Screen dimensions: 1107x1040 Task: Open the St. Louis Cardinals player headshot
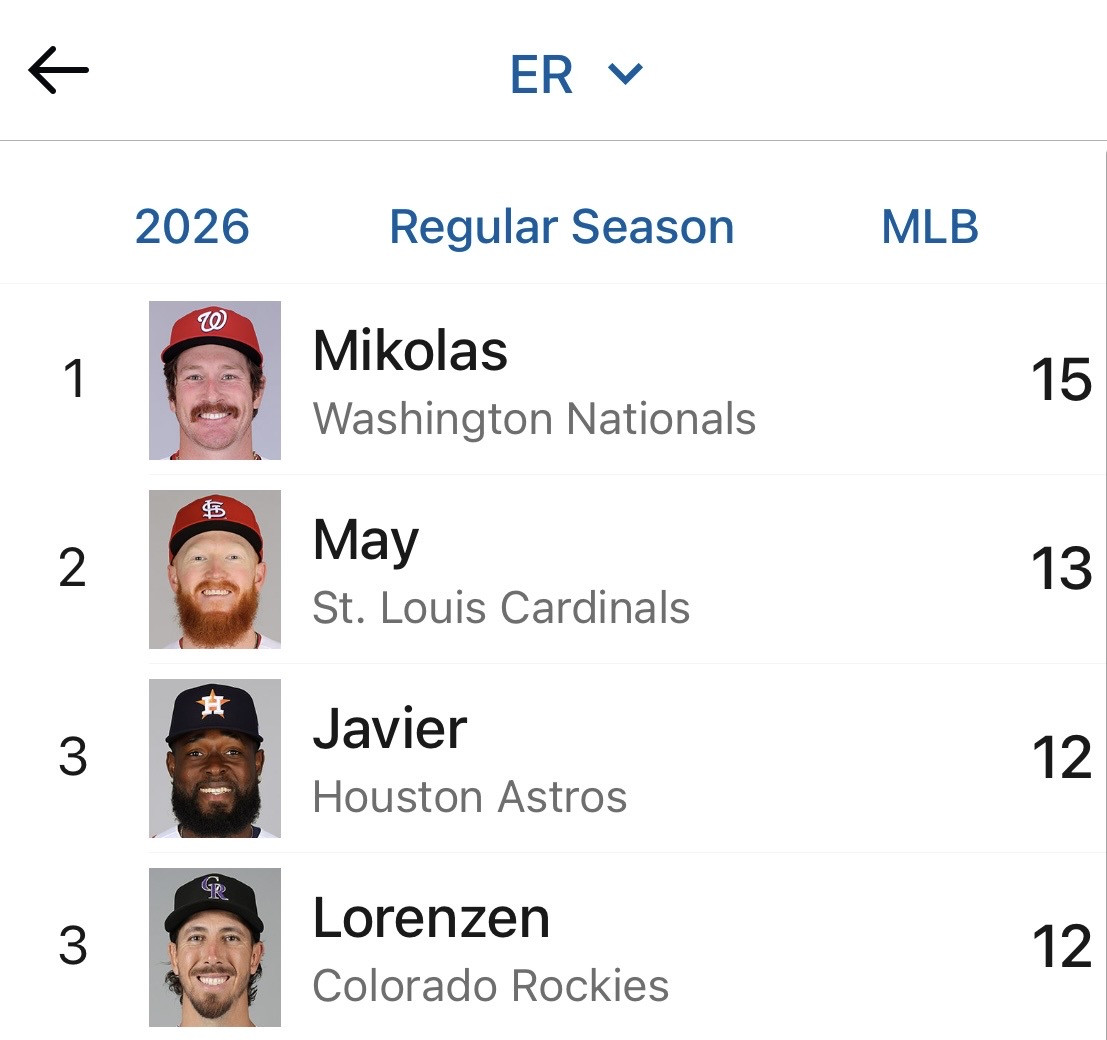tap(215, 569)
